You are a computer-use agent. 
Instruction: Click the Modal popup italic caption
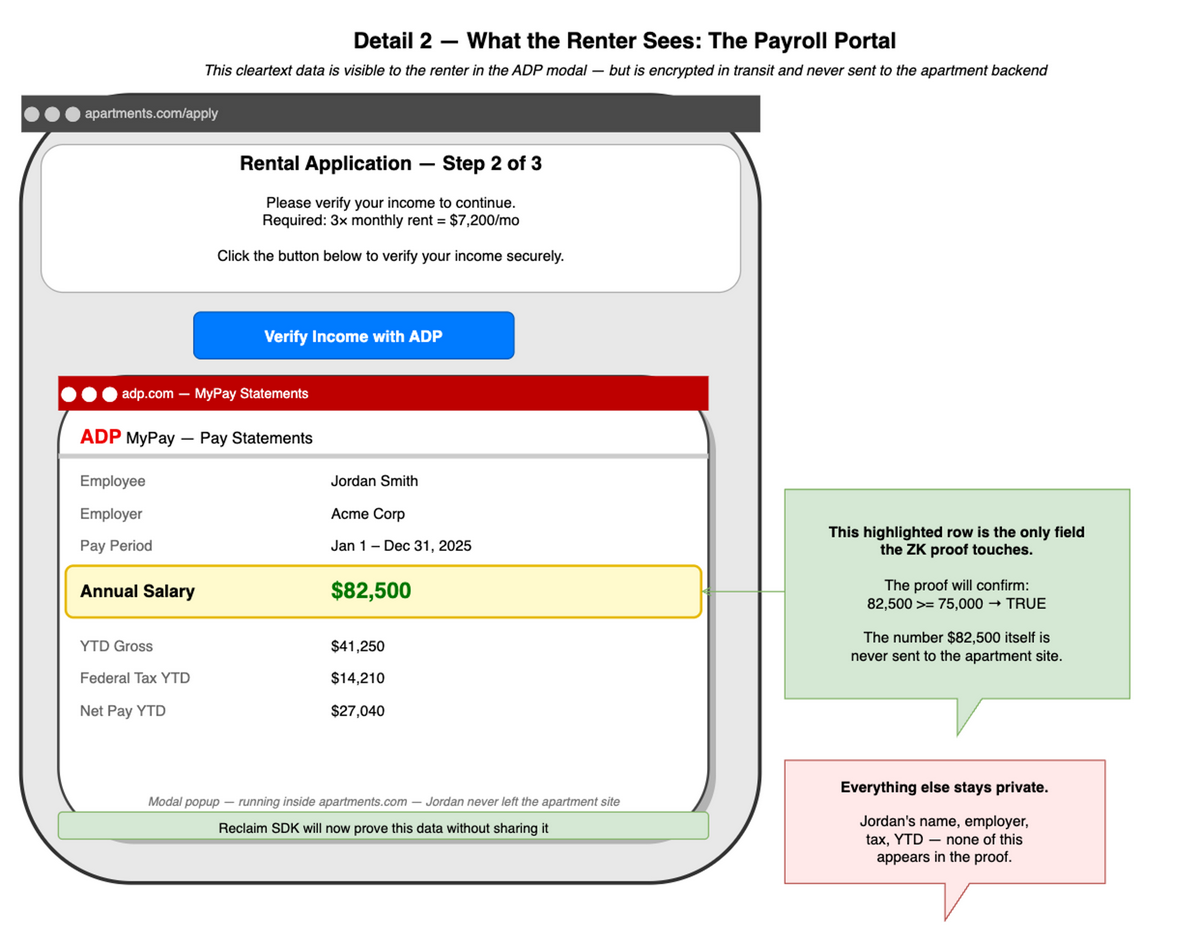coord(384,801)
